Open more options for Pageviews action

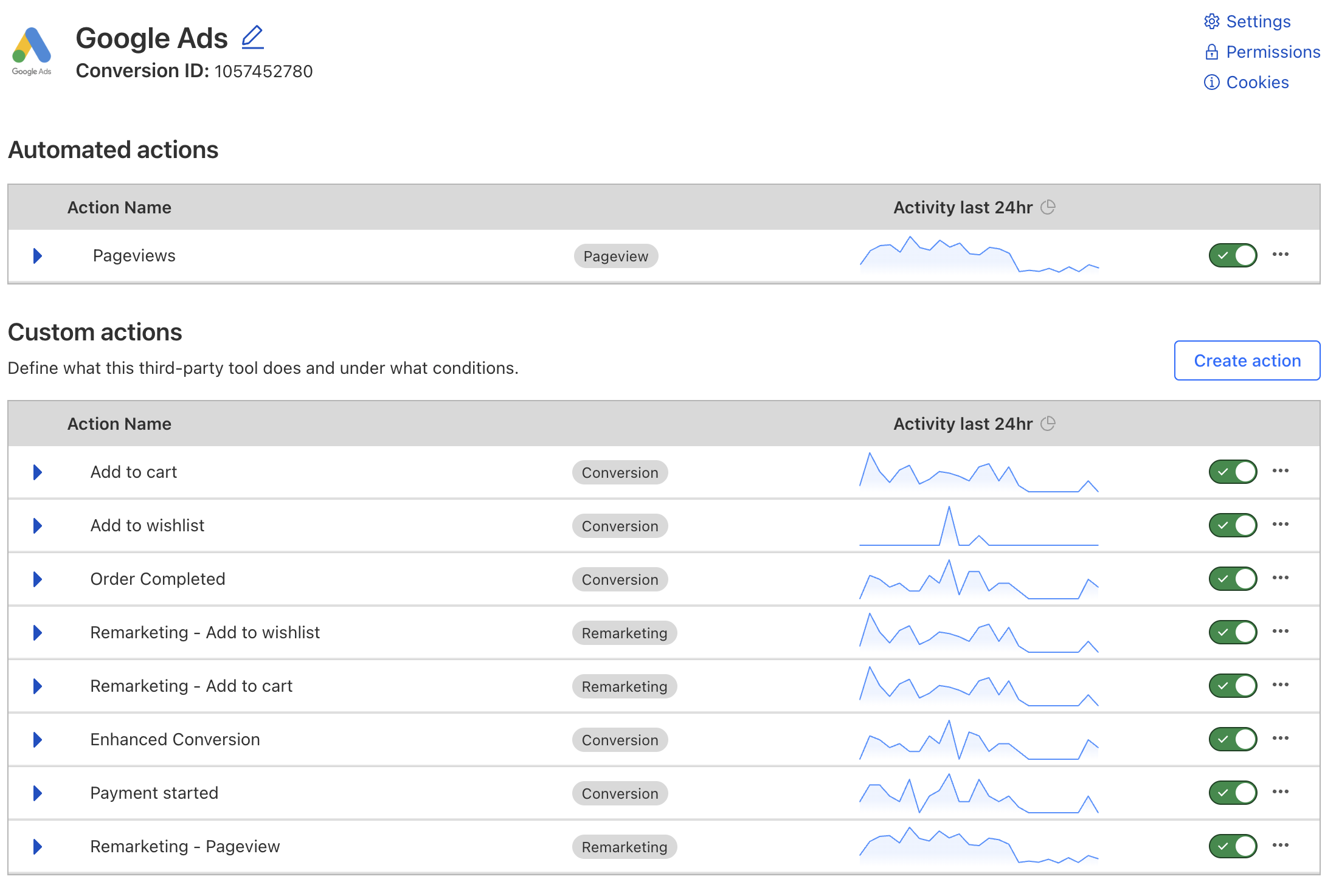click(1280, 255)
